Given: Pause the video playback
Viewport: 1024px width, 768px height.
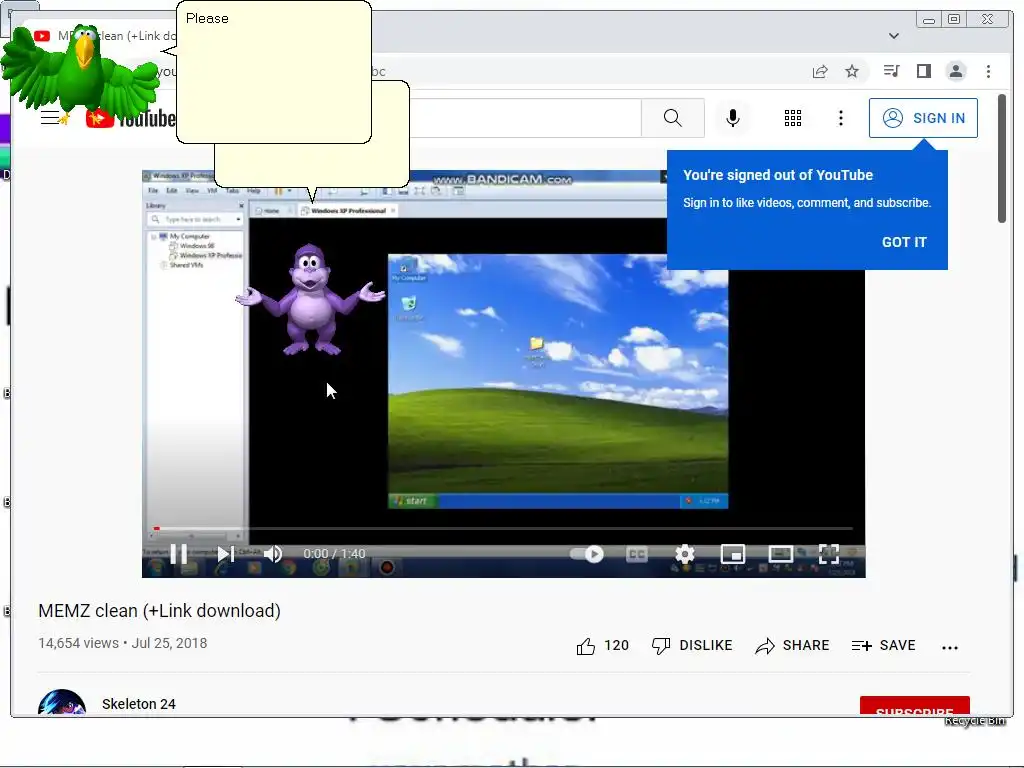Looking at the screenshot, I should (x=178, y=554).
